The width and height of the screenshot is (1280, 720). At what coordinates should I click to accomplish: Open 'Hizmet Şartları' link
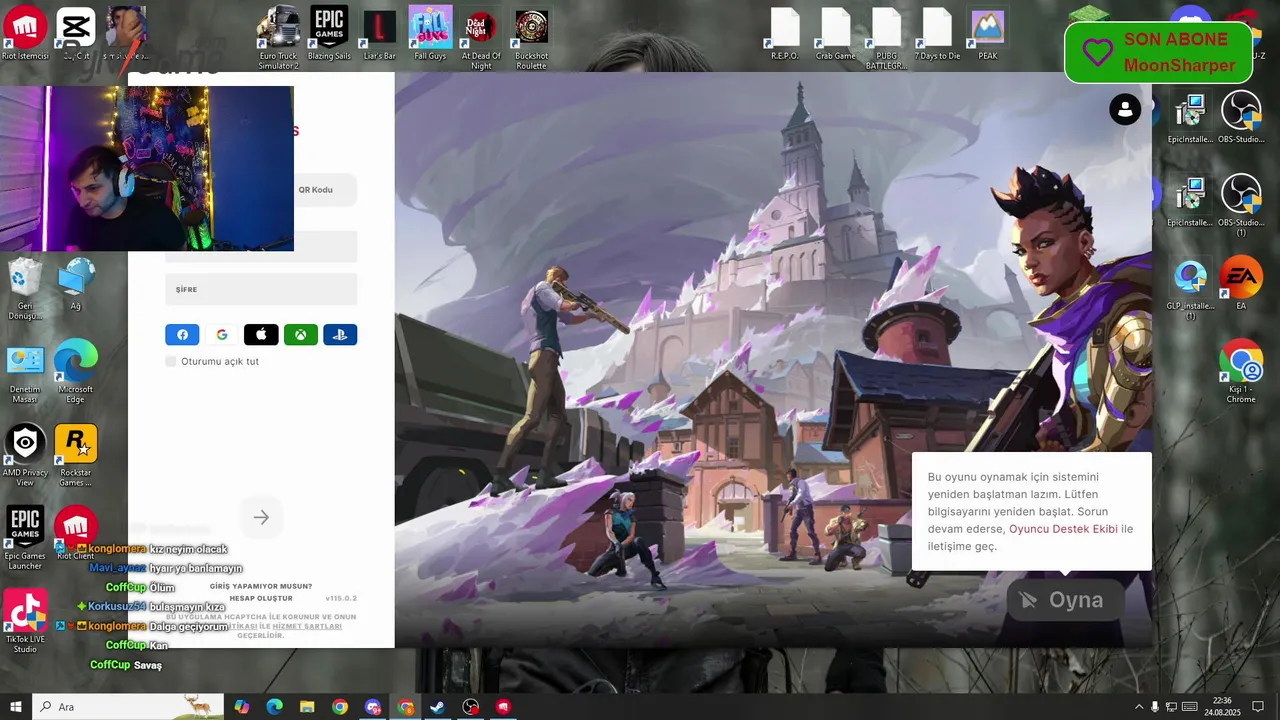[307, 626]
